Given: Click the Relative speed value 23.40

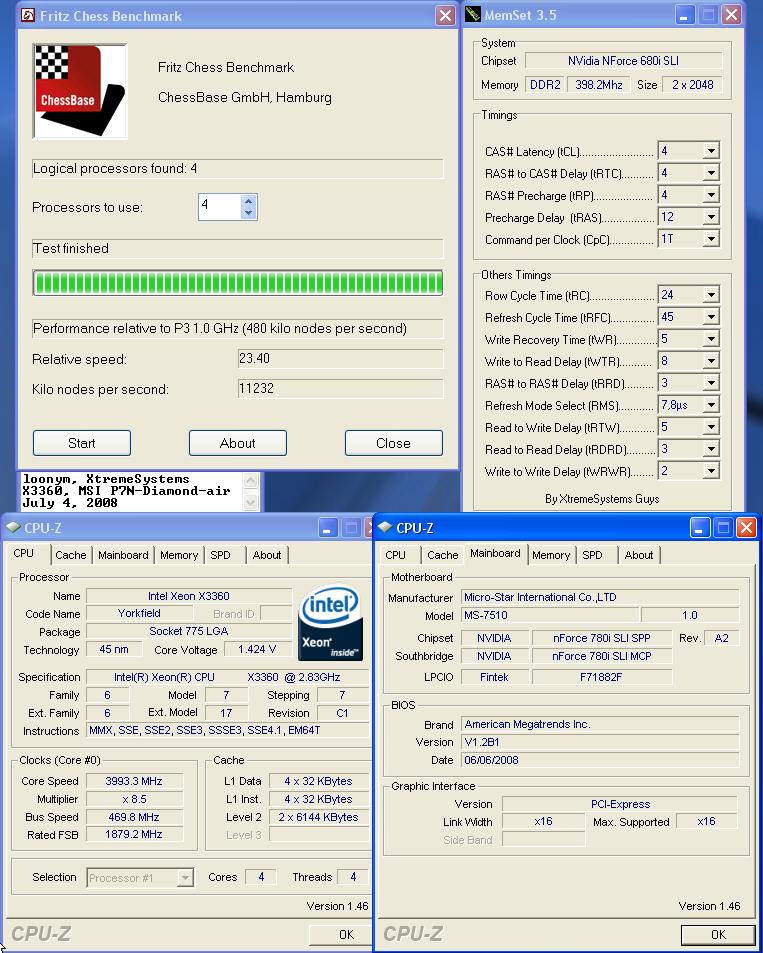Looking at the screenshot, I should [340, 359].
